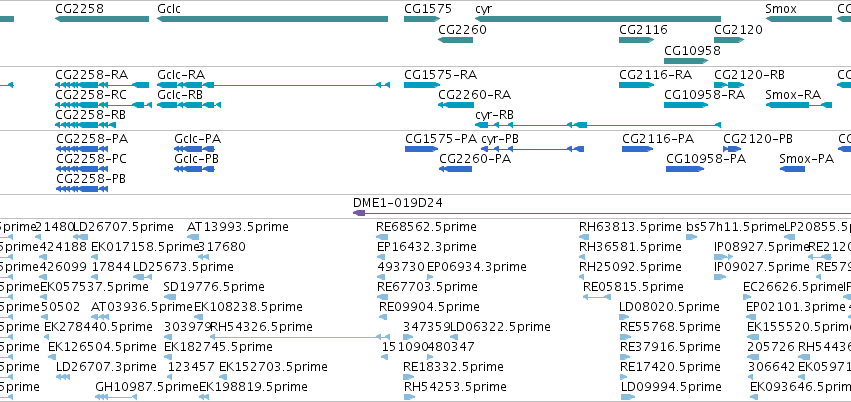Click EST RH54253.5prime
This screenshot has height=402, width=851.
[455, 387]
